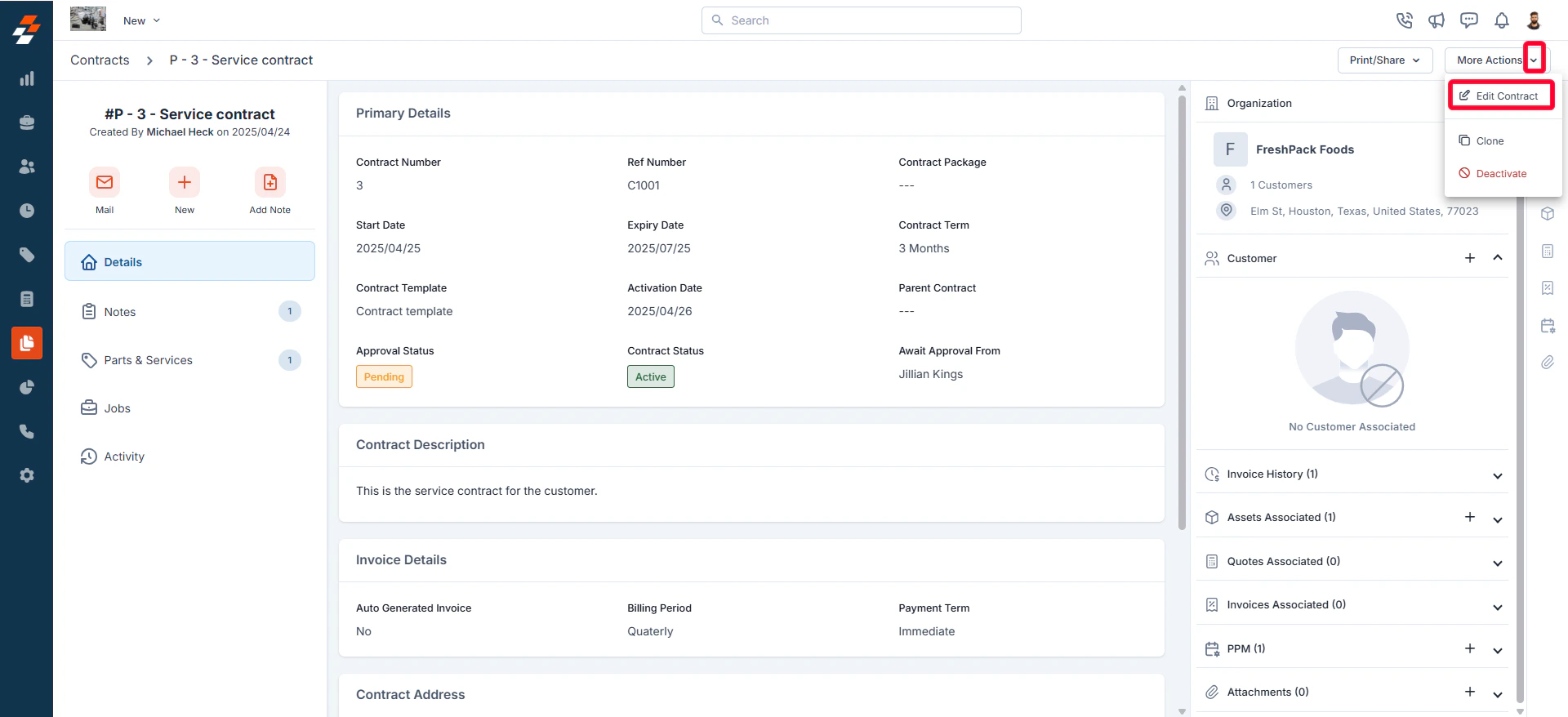
Task: Add an attachment with the plus icon
Action: tap(1470, 692)
